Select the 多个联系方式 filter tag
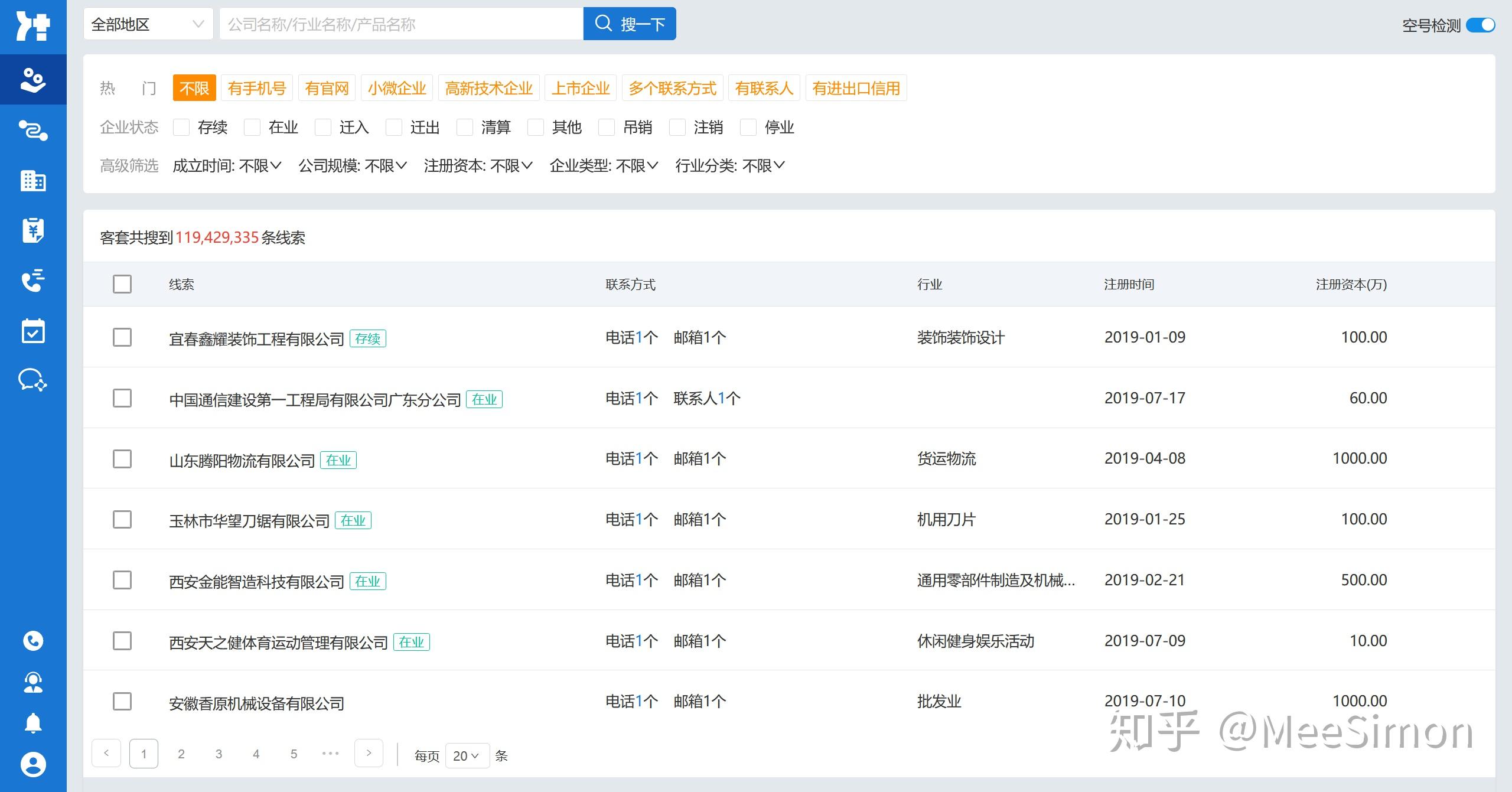 (x=673, y=88)
